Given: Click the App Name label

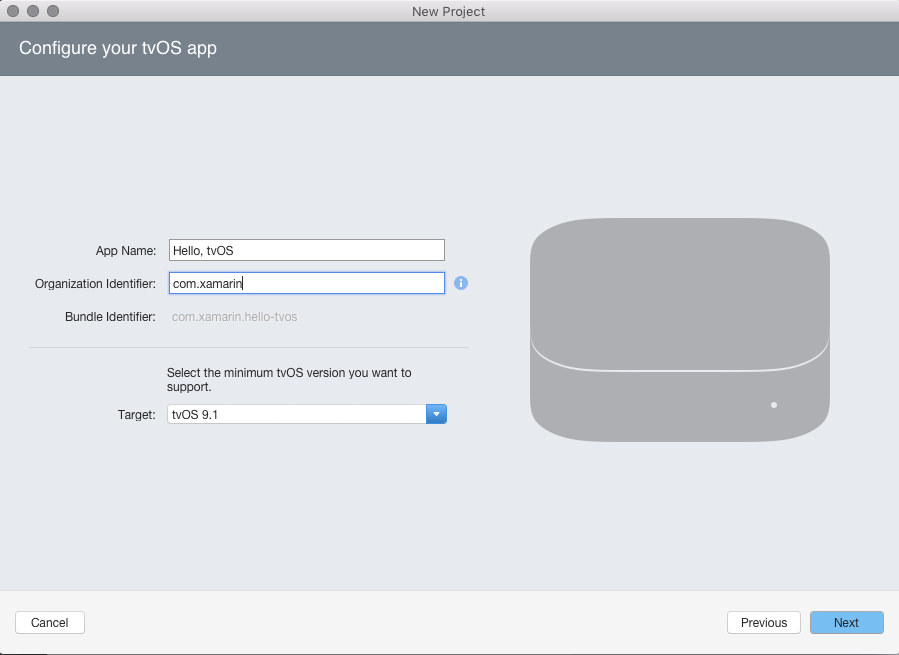Looking at the screenshot, I should coord(125,250).
